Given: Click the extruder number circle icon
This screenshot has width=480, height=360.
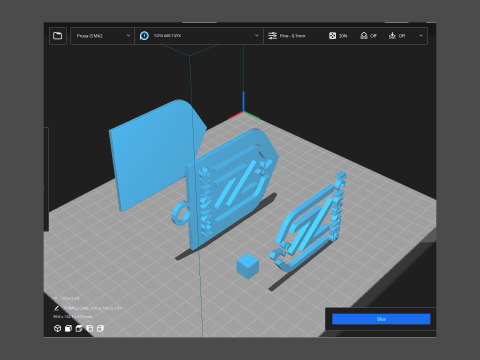Looking at the screenshot, I should (x=144, y=36).
